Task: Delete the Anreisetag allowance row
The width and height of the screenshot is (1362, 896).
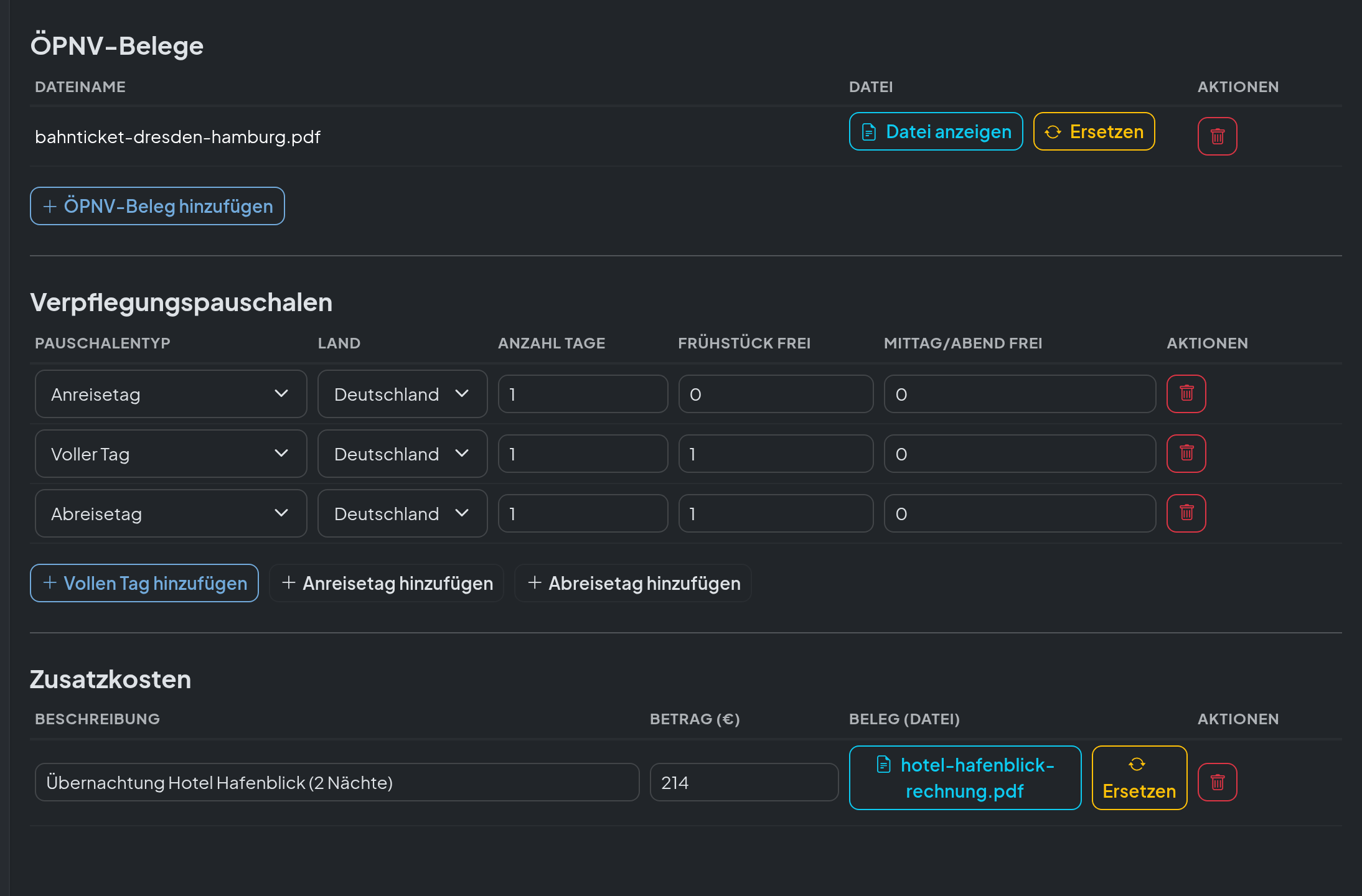Action: tap(1186, 394)
